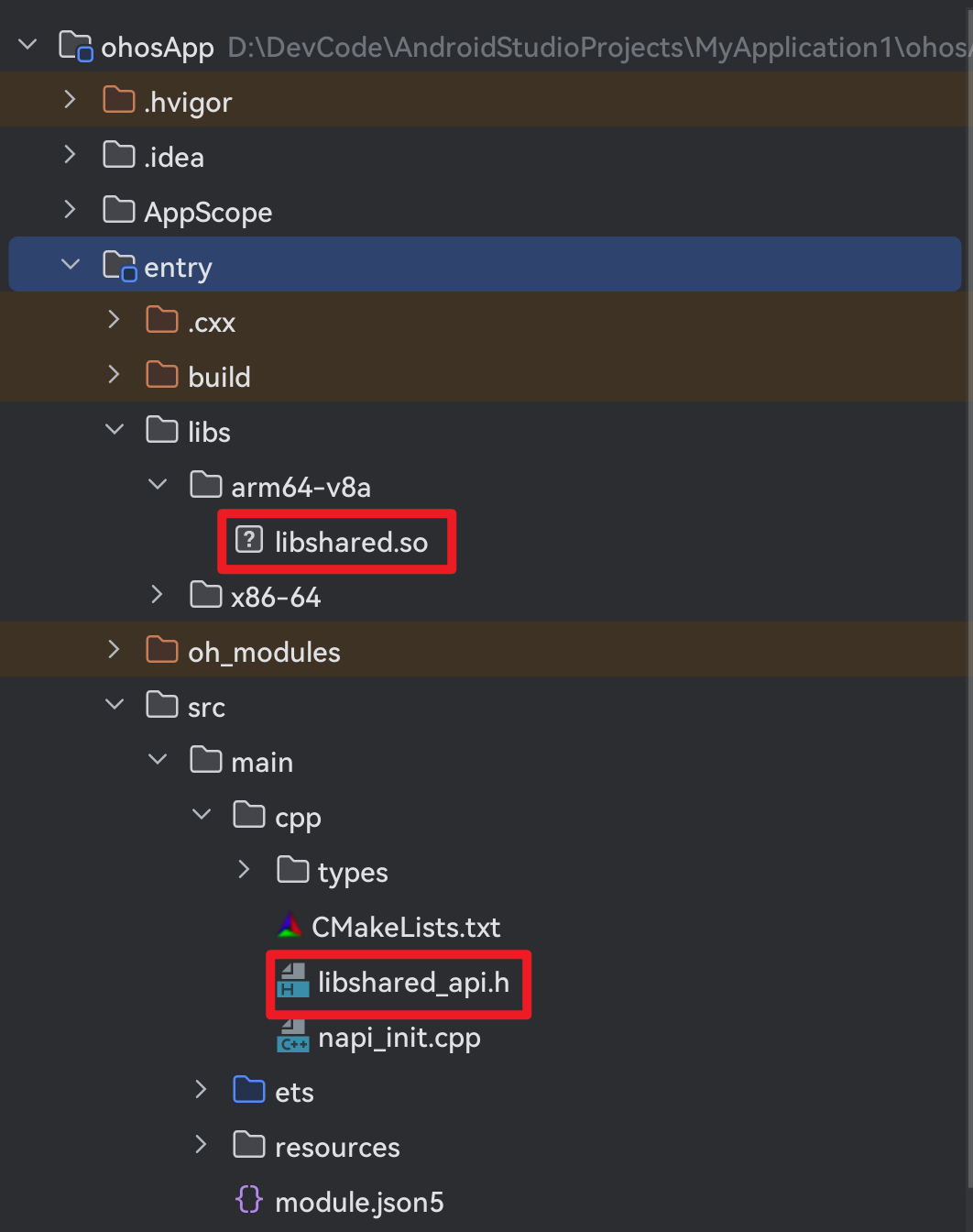
Task: Open the module.json5 file name
Action: (x=359, y=1202)
